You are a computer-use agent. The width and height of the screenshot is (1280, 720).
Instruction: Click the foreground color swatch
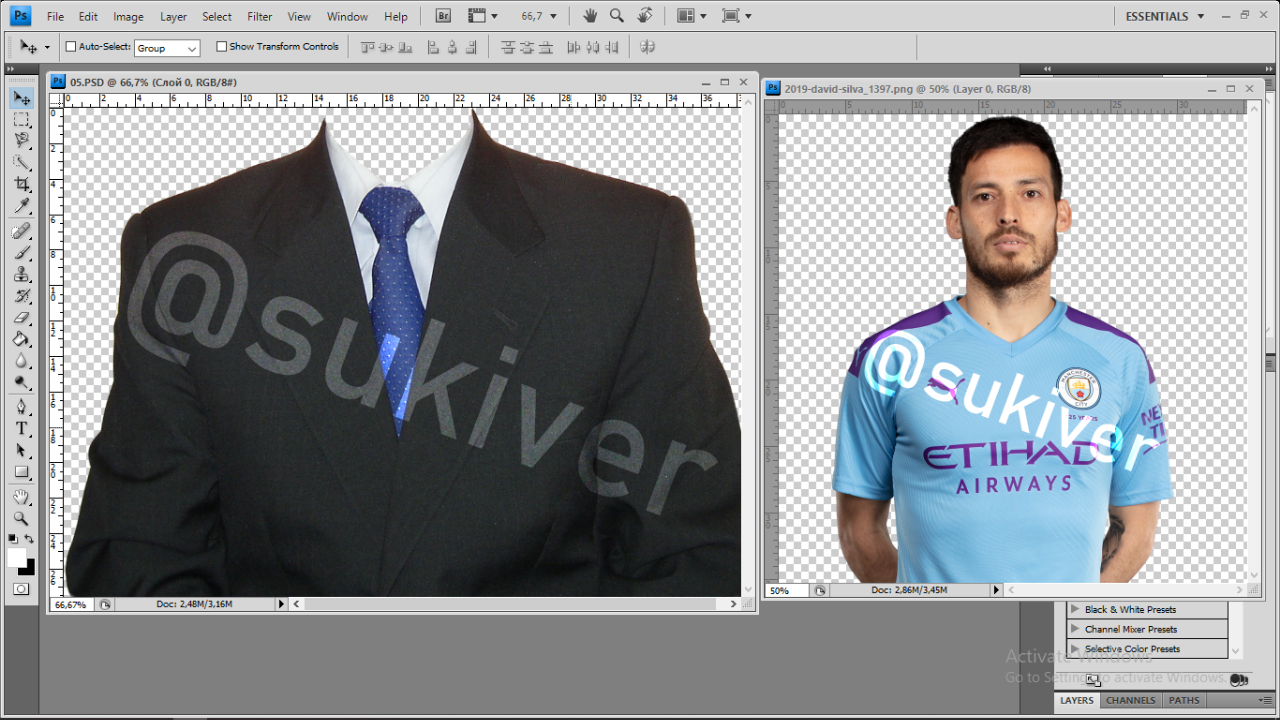pyautogui.click(x=16, y=557)
